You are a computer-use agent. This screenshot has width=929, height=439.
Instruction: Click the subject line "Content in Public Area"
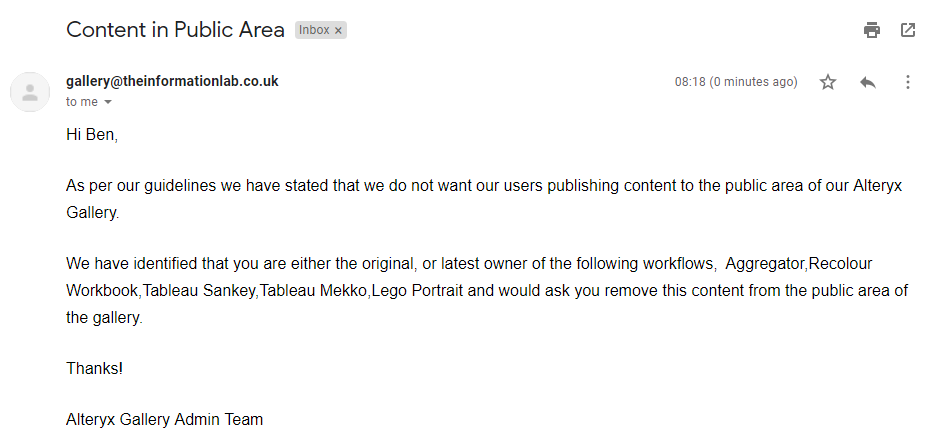click(175, 30)
